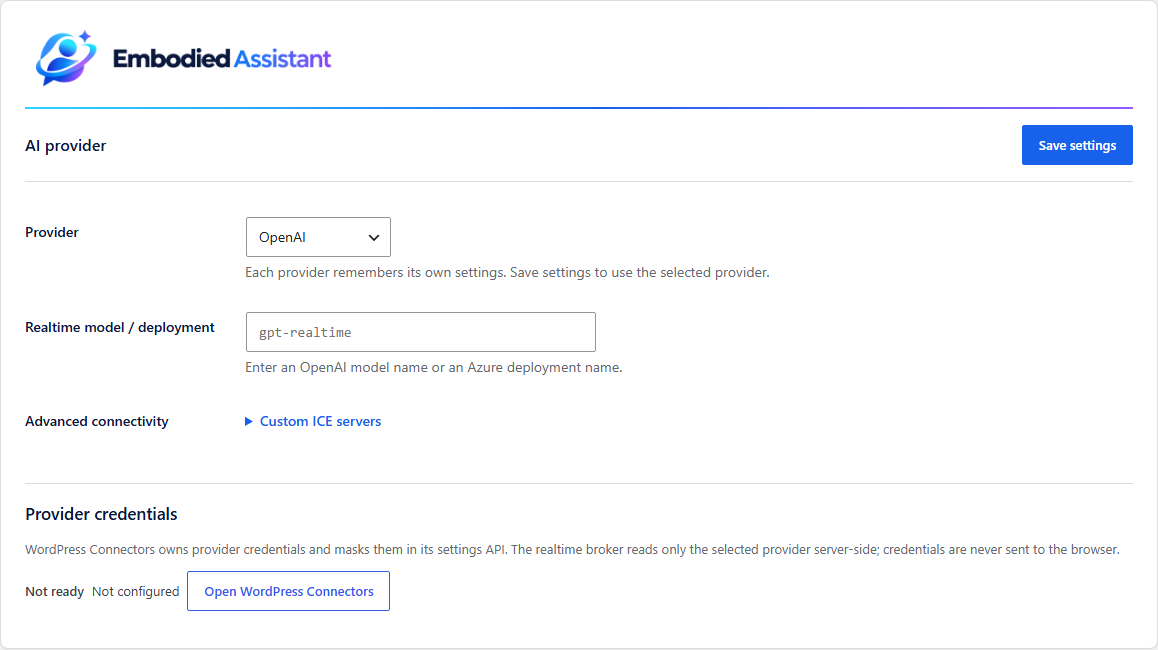Click the hint 'Enter an OpenAI model name'
This screenshot has width=1158, height=650.
click(434, 367)
